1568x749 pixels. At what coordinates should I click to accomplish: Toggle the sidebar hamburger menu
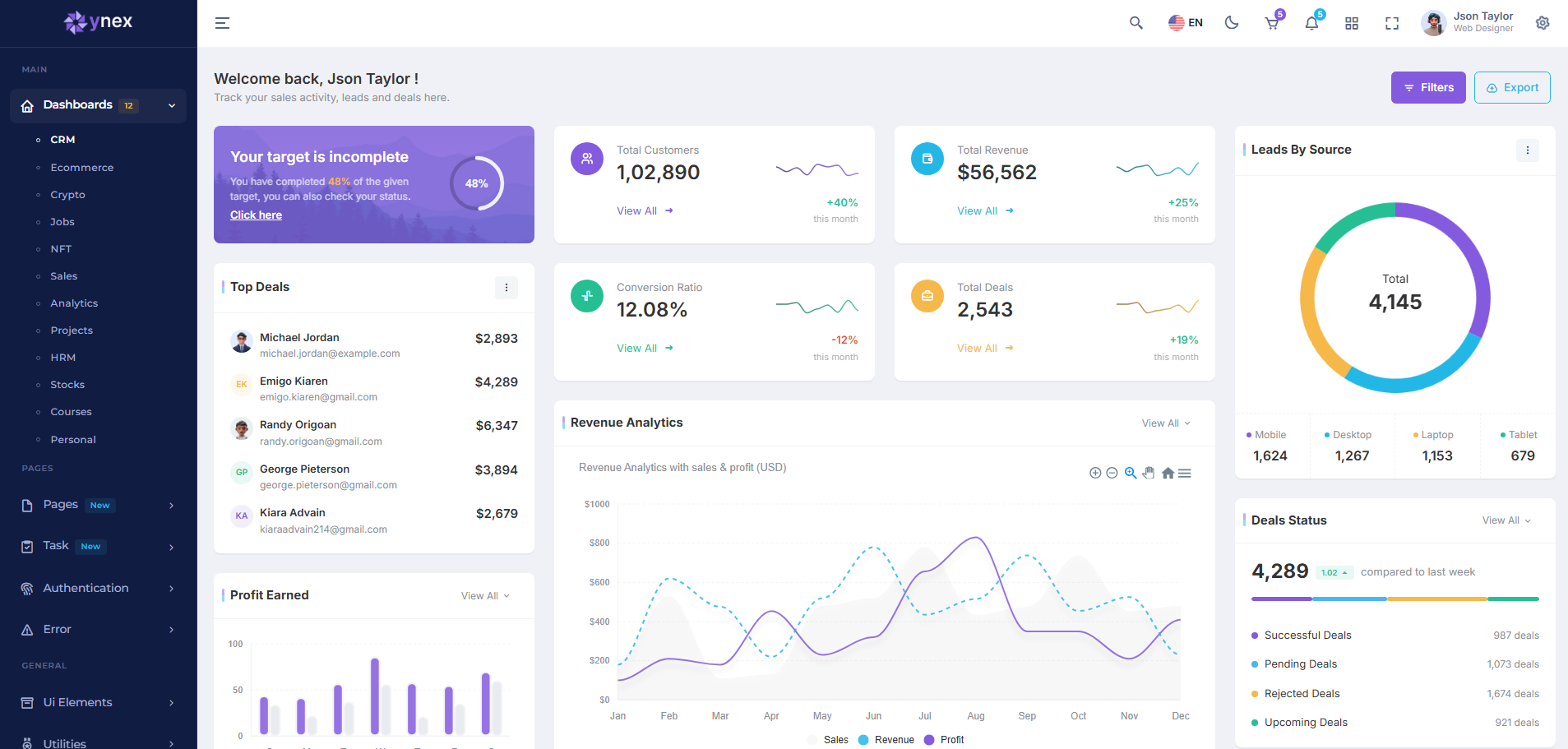[x=222, y=23]
